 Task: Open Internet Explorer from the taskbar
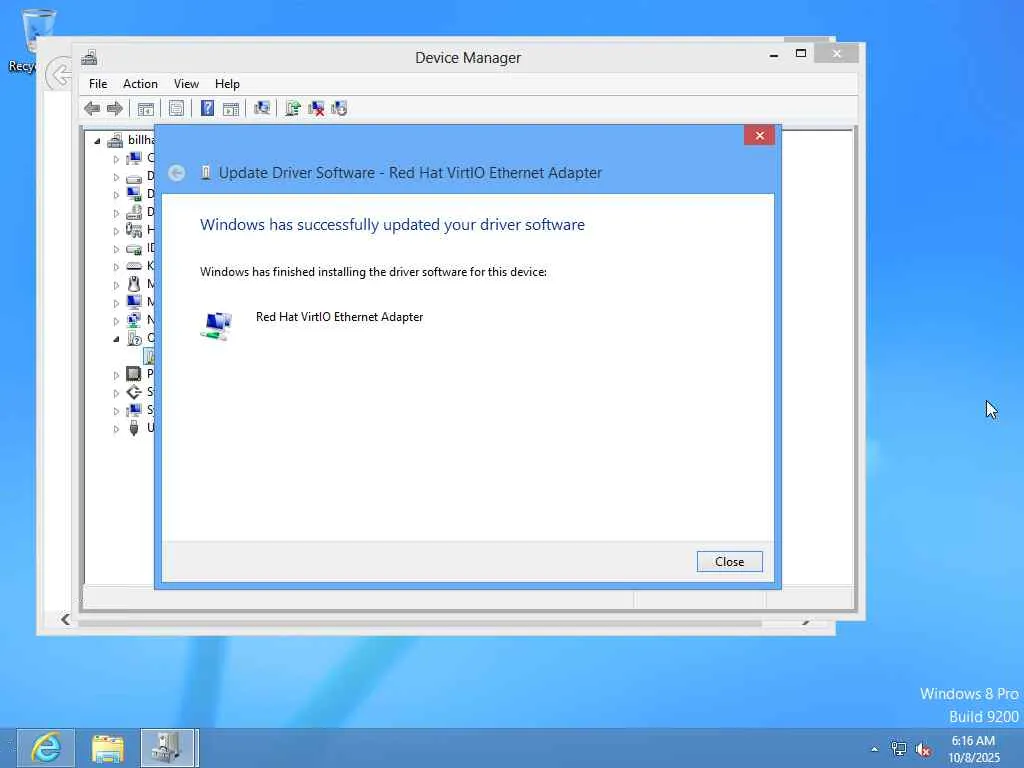(x=46, y=748)
